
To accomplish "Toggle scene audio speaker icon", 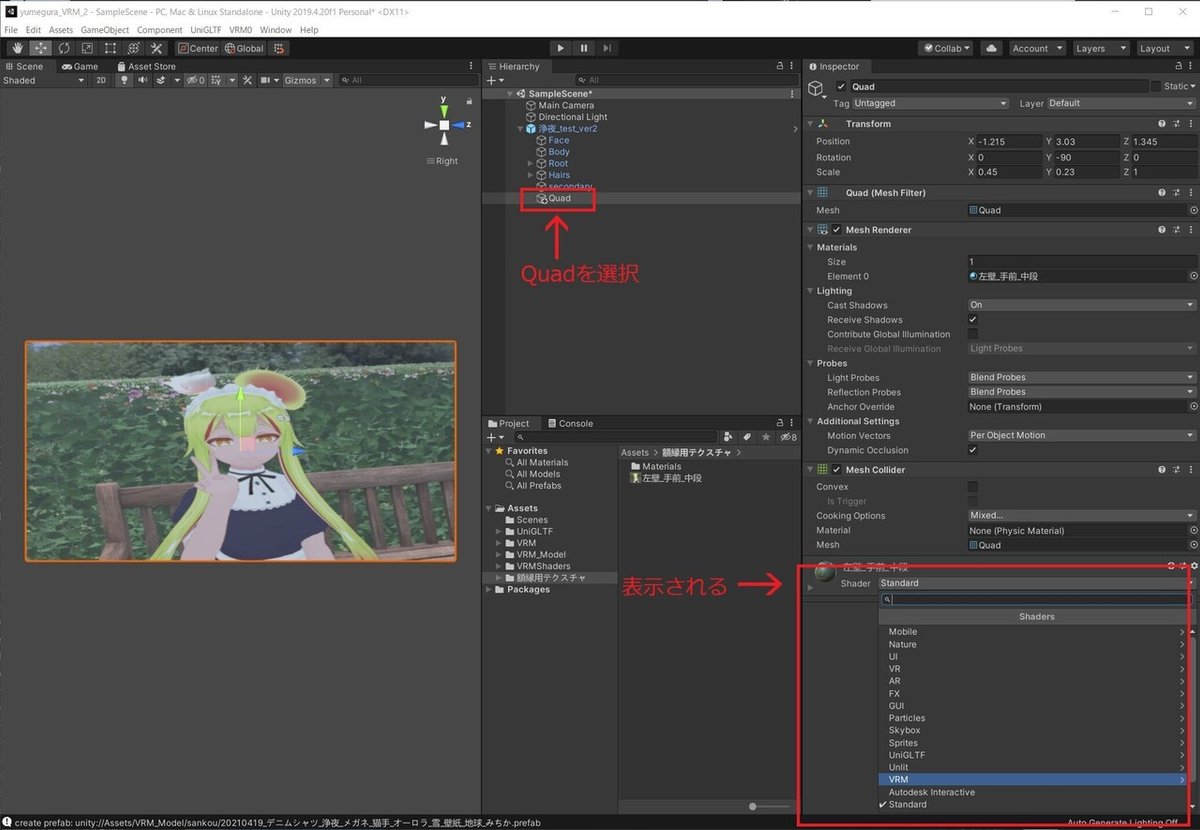I will 143,80.
